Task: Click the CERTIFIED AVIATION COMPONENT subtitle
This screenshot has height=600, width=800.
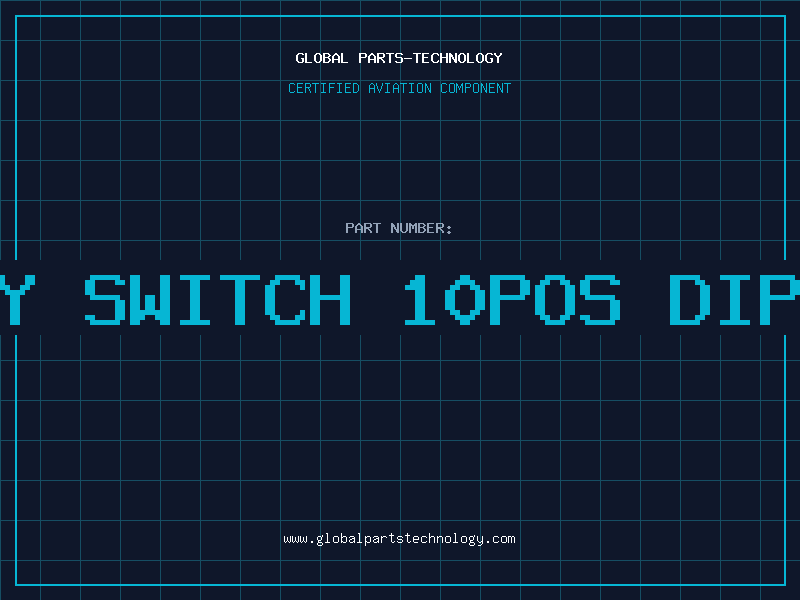Action: click(399, 88)
